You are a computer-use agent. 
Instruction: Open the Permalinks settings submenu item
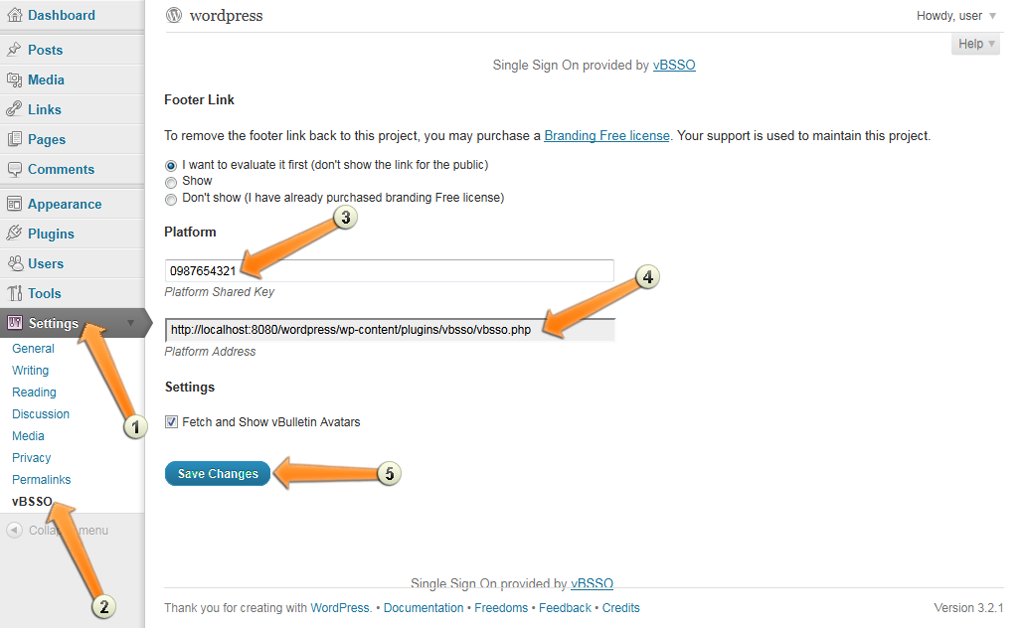(41, 479)
